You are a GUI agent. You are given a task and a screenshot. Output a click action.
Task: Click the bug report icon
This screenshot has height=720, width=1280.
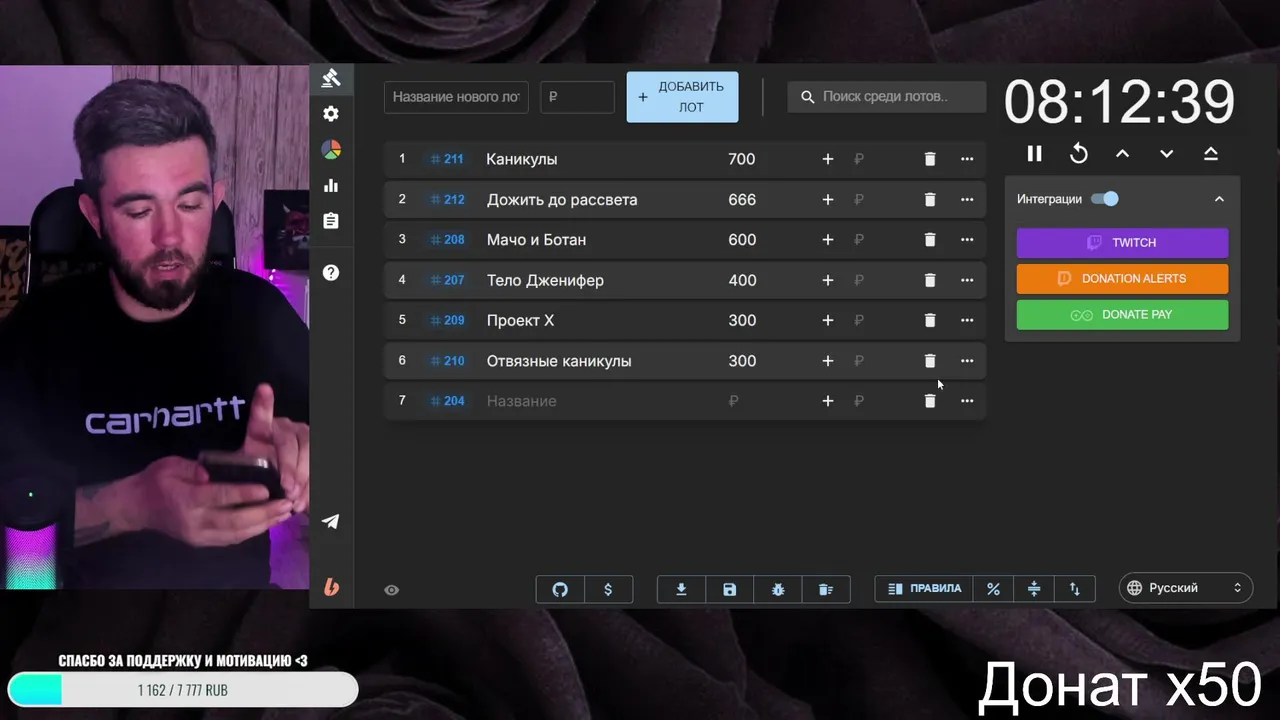coord(778,590)
